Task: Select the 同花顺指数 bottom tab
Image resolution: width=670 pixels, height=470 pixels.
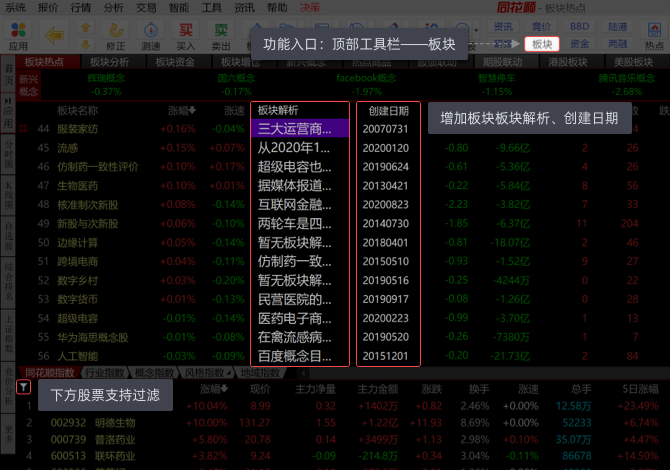Action: click(49, 373)
